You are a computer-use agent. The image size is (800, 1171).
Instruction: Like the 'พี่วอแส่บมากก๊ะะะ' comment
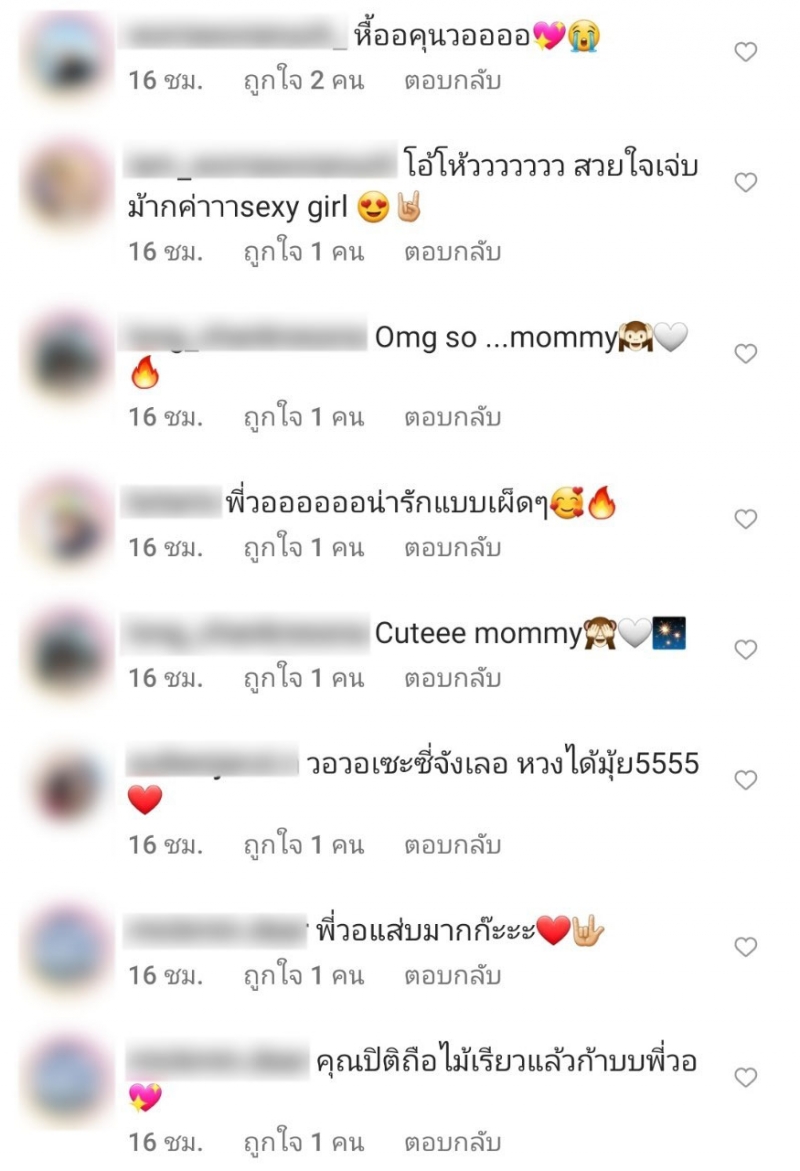745,947
